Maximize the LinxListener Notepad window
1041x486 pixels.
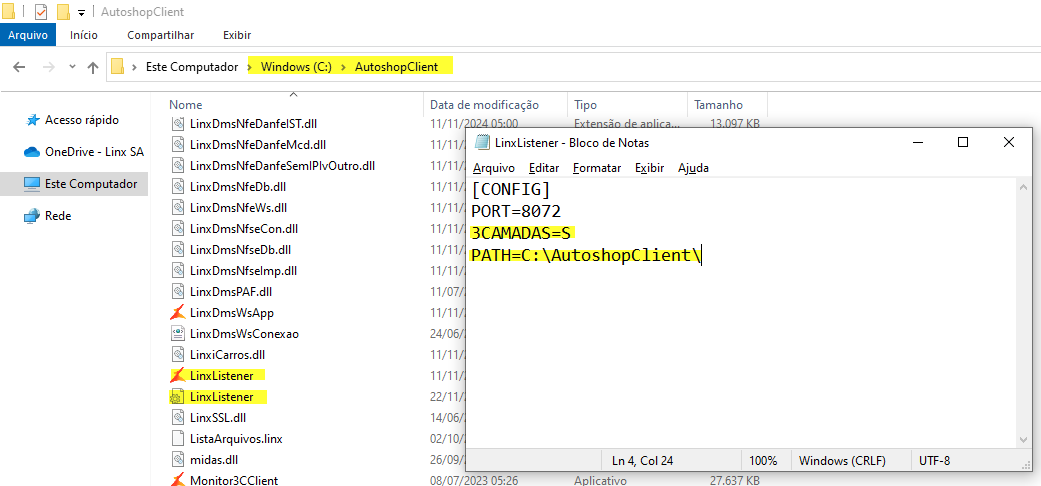pos(963,143)
